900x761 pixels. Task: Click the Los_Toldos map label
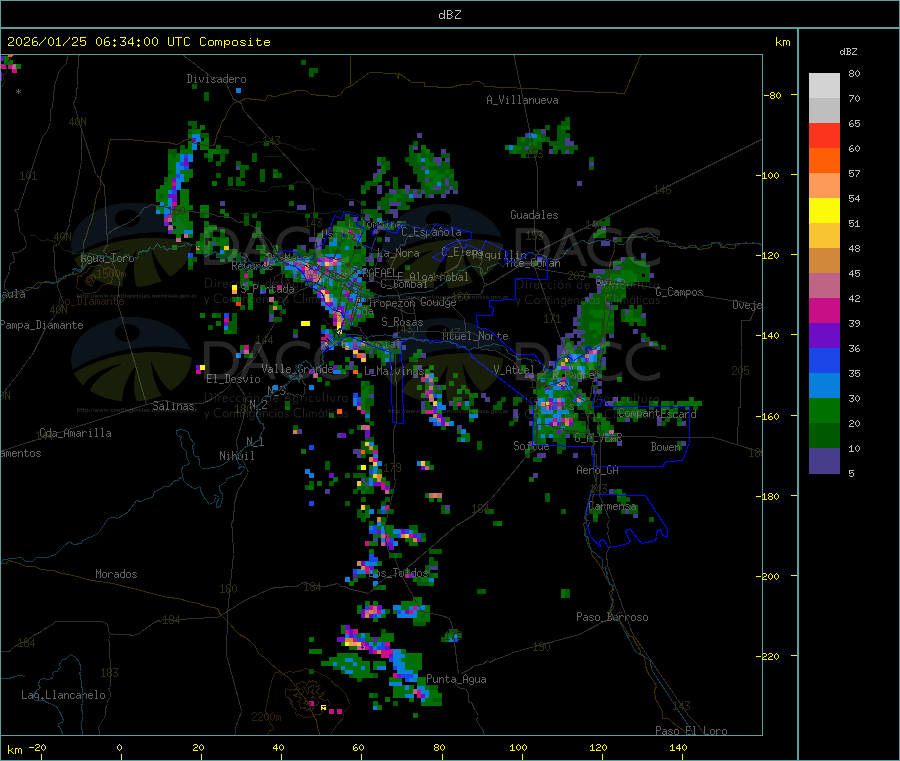[398, 573]
